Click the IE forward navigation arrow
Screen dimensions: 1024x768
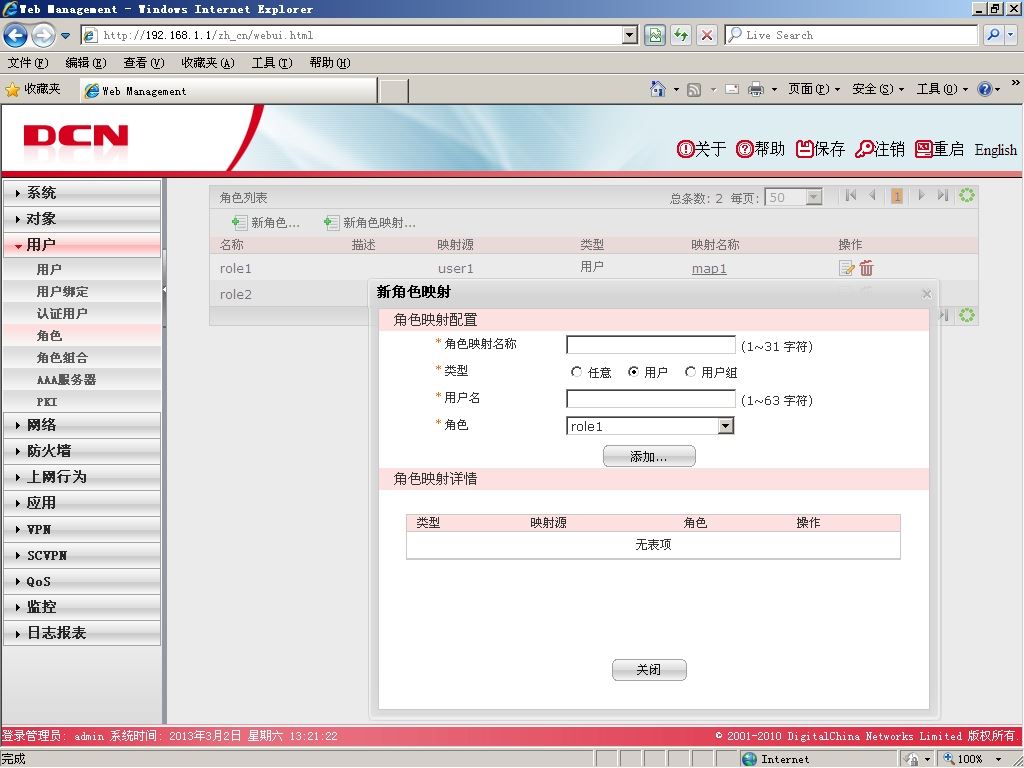43,35
